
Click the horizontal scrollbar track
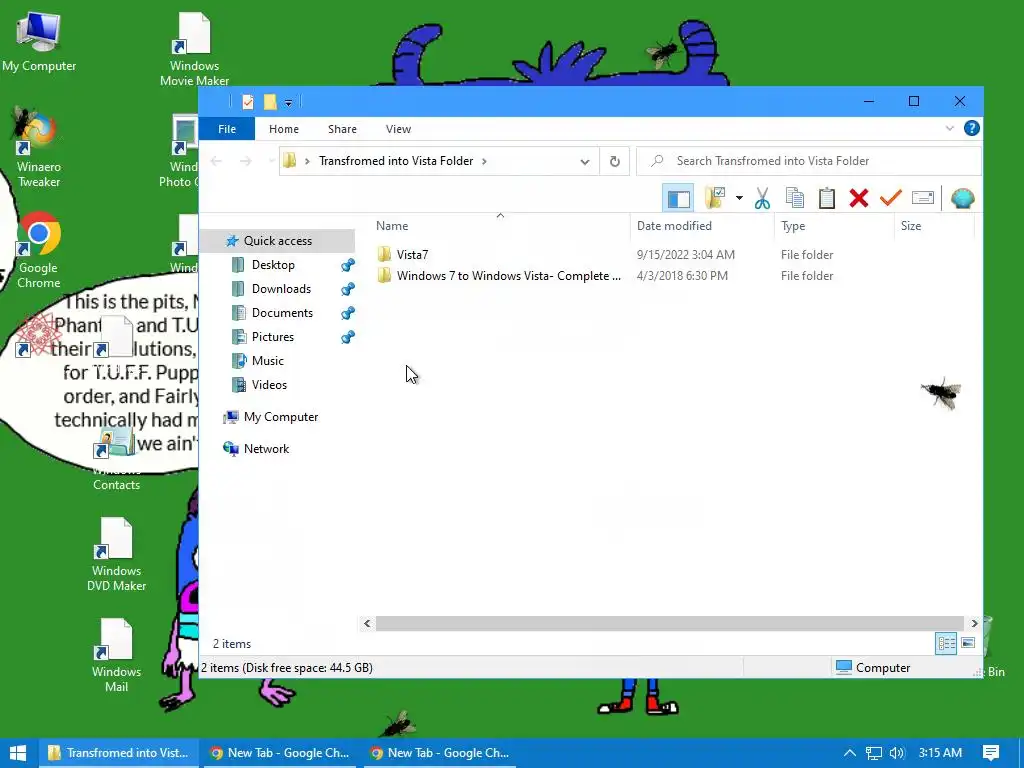click(x=670, y=624)
